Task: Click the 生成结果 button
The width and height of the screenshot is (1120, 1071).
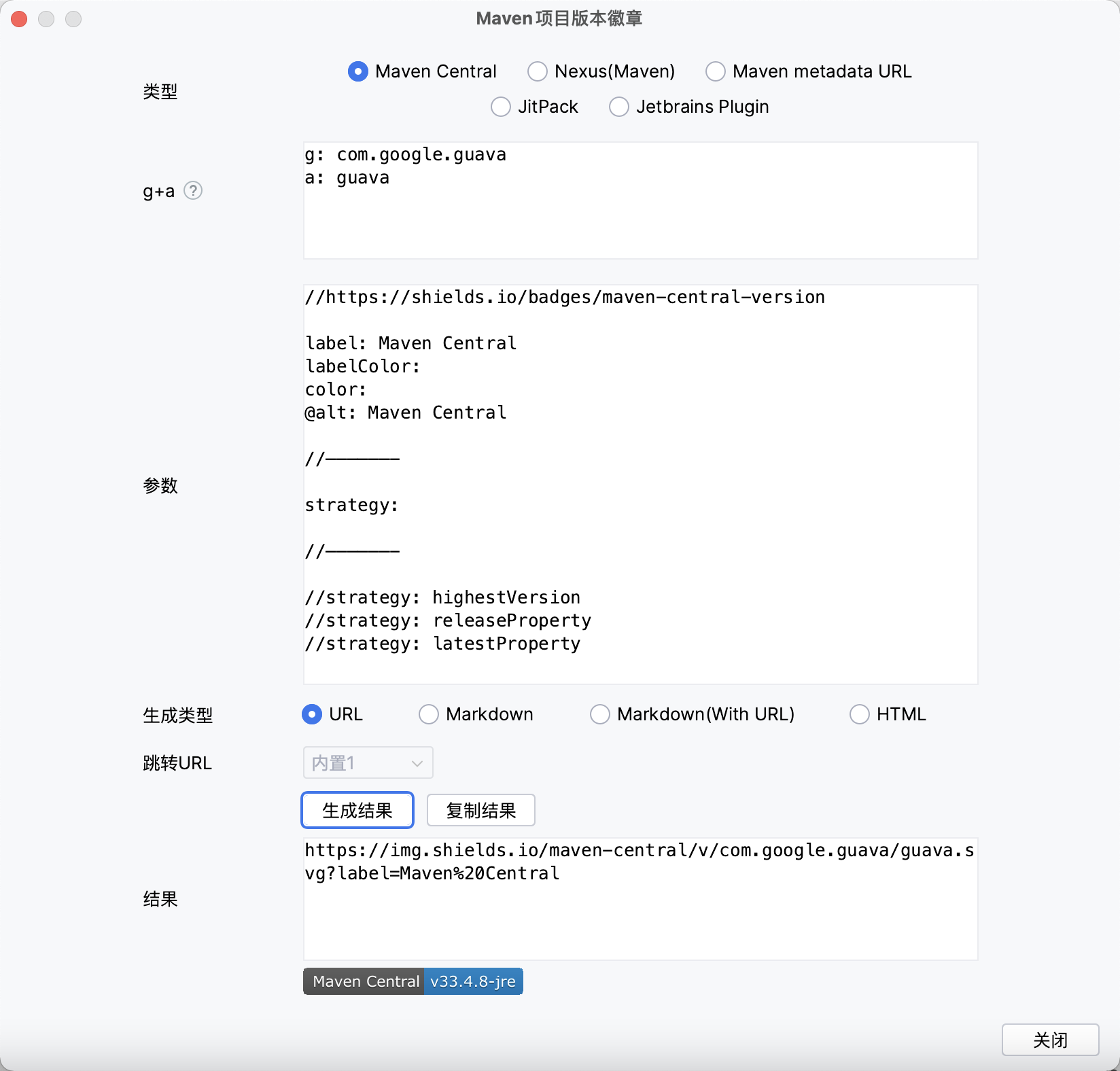Action: [357, 810]
